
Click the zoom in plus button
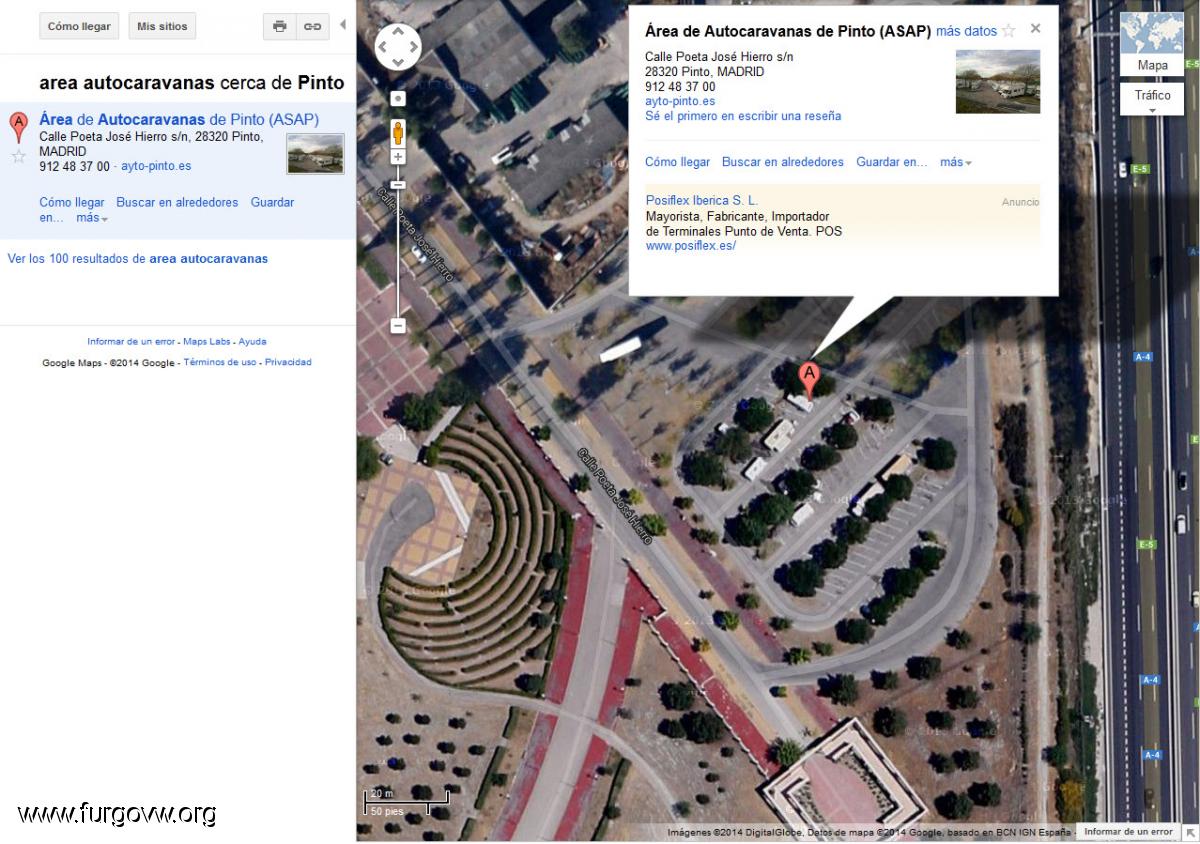(x=398, y=157)
